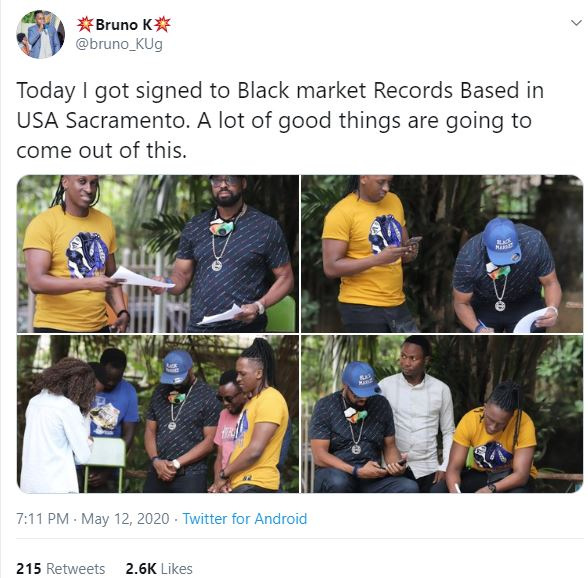Expand the tweet options chevron menu

point(576,23)
